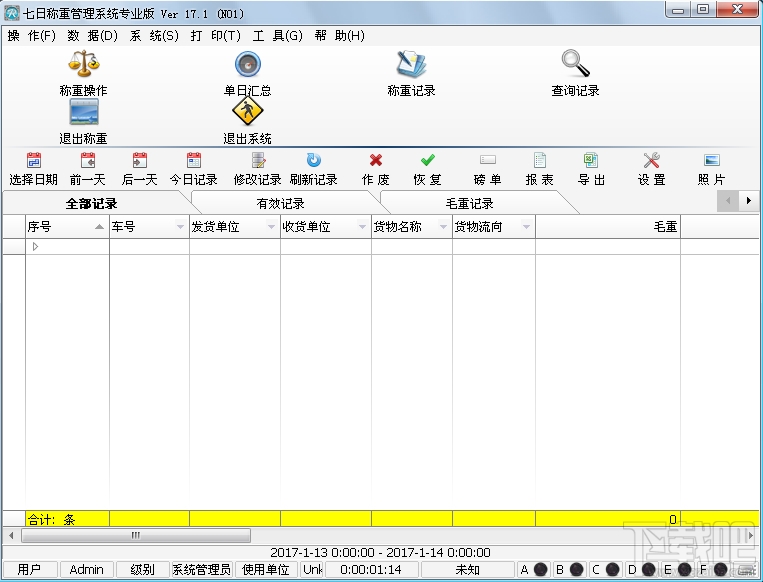Click indicator light B in status bar
This screenshot has height=582, width=763.
[x=577, y=569]
